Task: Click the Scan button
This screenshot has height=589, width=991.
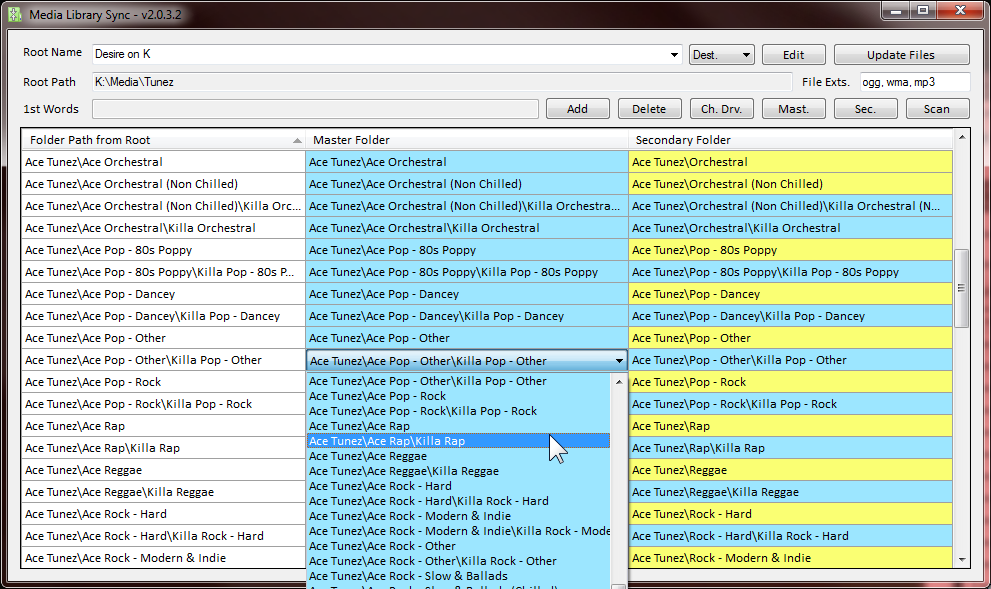Action: click(x=937, y=109)
